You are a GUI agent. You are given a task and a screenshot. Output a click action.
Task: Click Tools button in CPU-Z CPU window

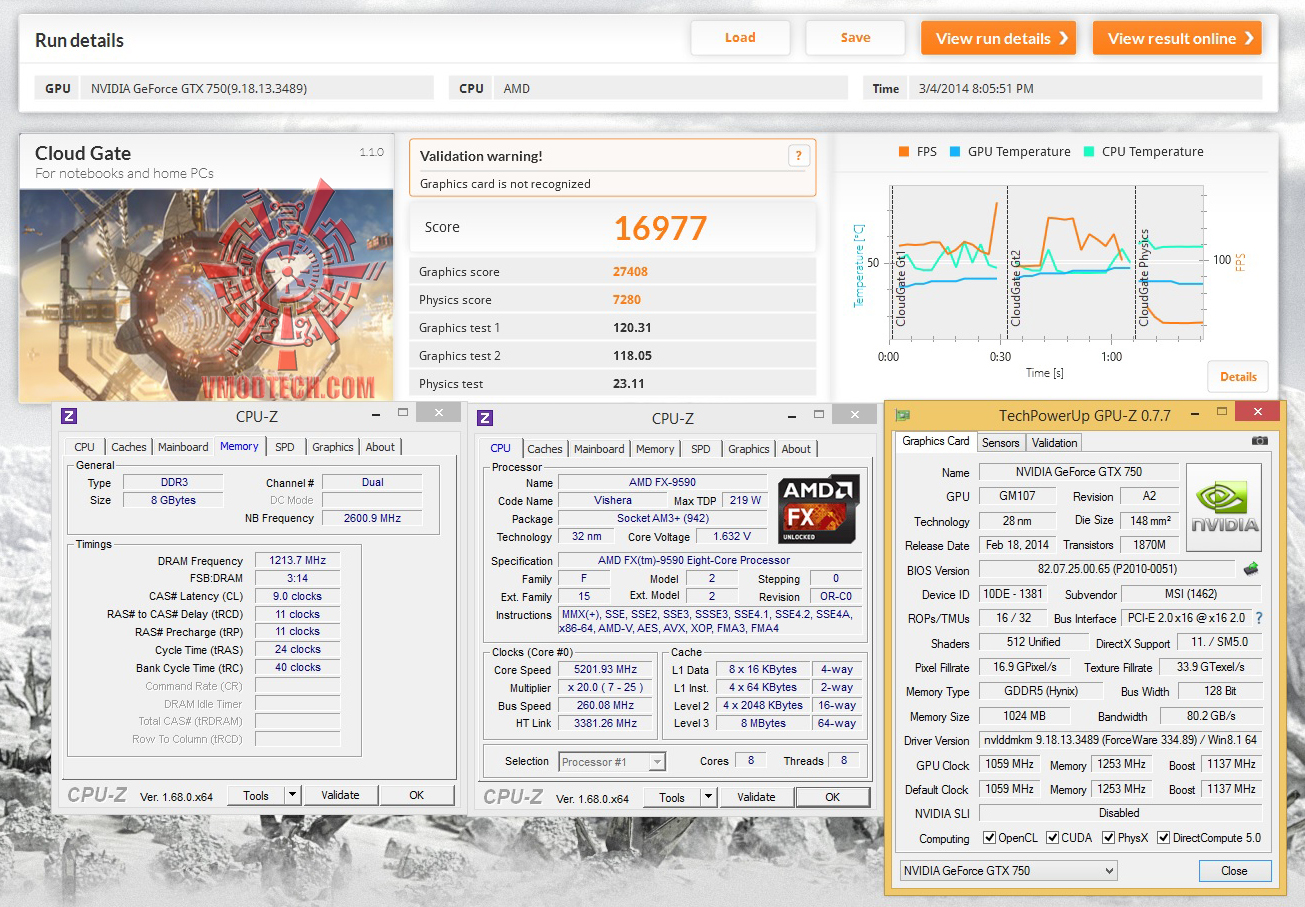pos(672,797)
